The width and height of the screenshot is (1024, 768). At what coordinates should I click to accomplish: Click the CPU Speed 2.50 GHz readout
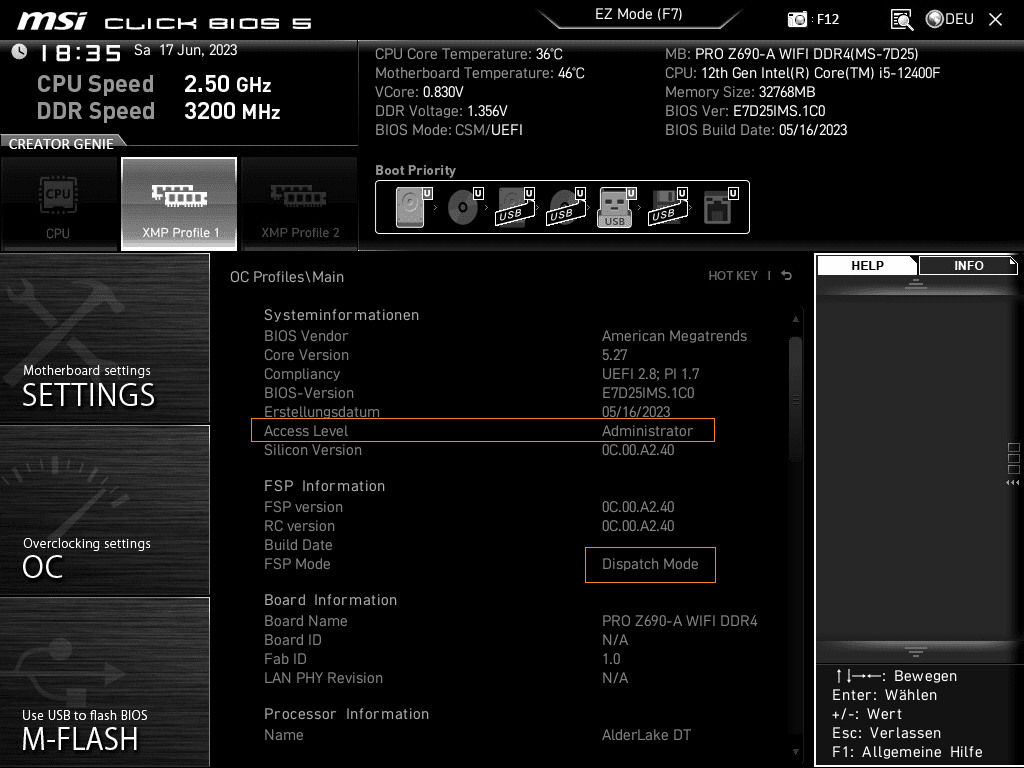coord(154,84)
